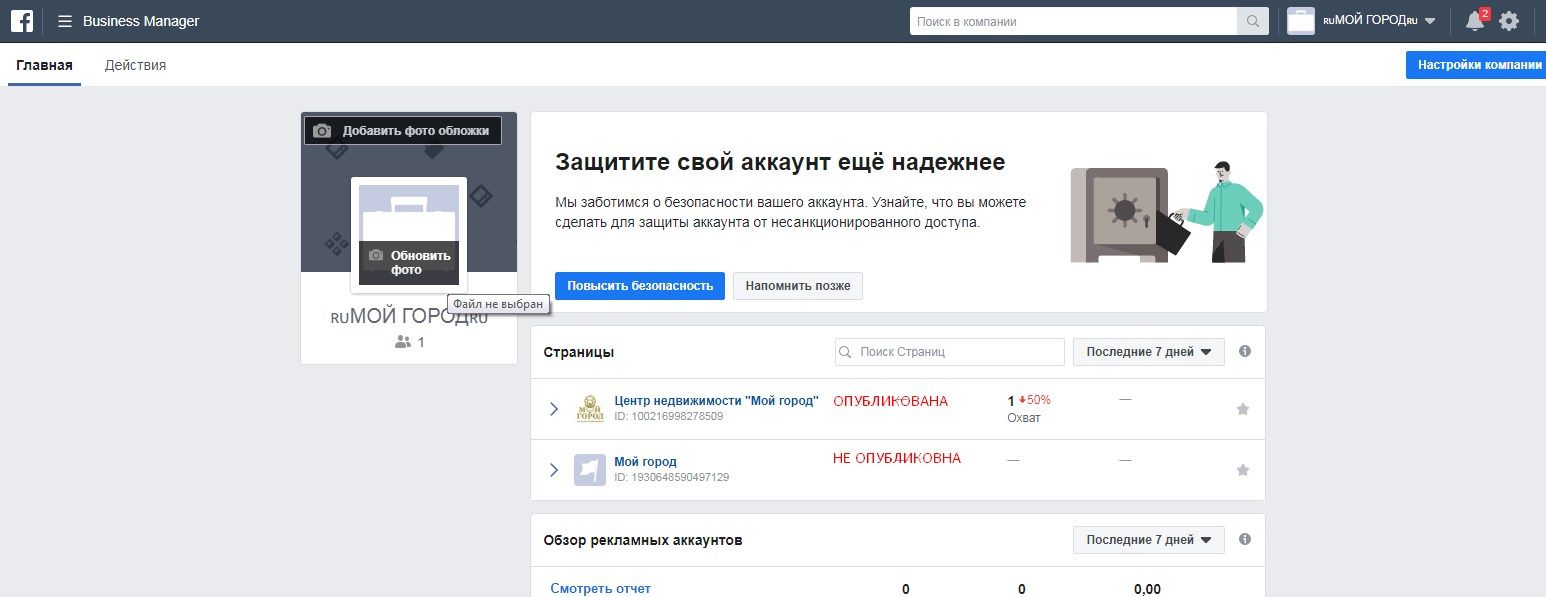This screenshot has height=597, width=1546.
Task: Click info icon in Обзор рекламных аккаунтов
Action: [x=1245, y=539]
